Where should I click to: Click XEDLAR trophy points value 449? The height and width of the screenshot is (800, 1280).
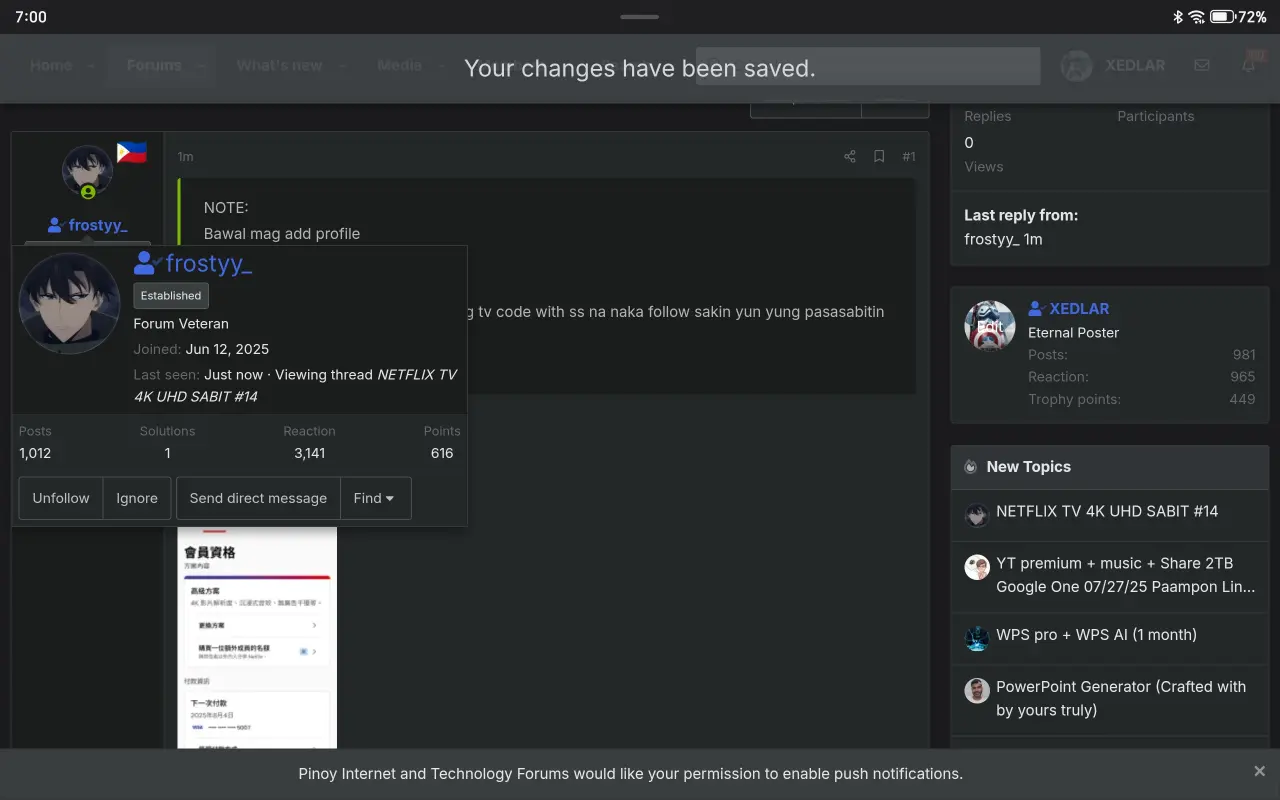1243,399
